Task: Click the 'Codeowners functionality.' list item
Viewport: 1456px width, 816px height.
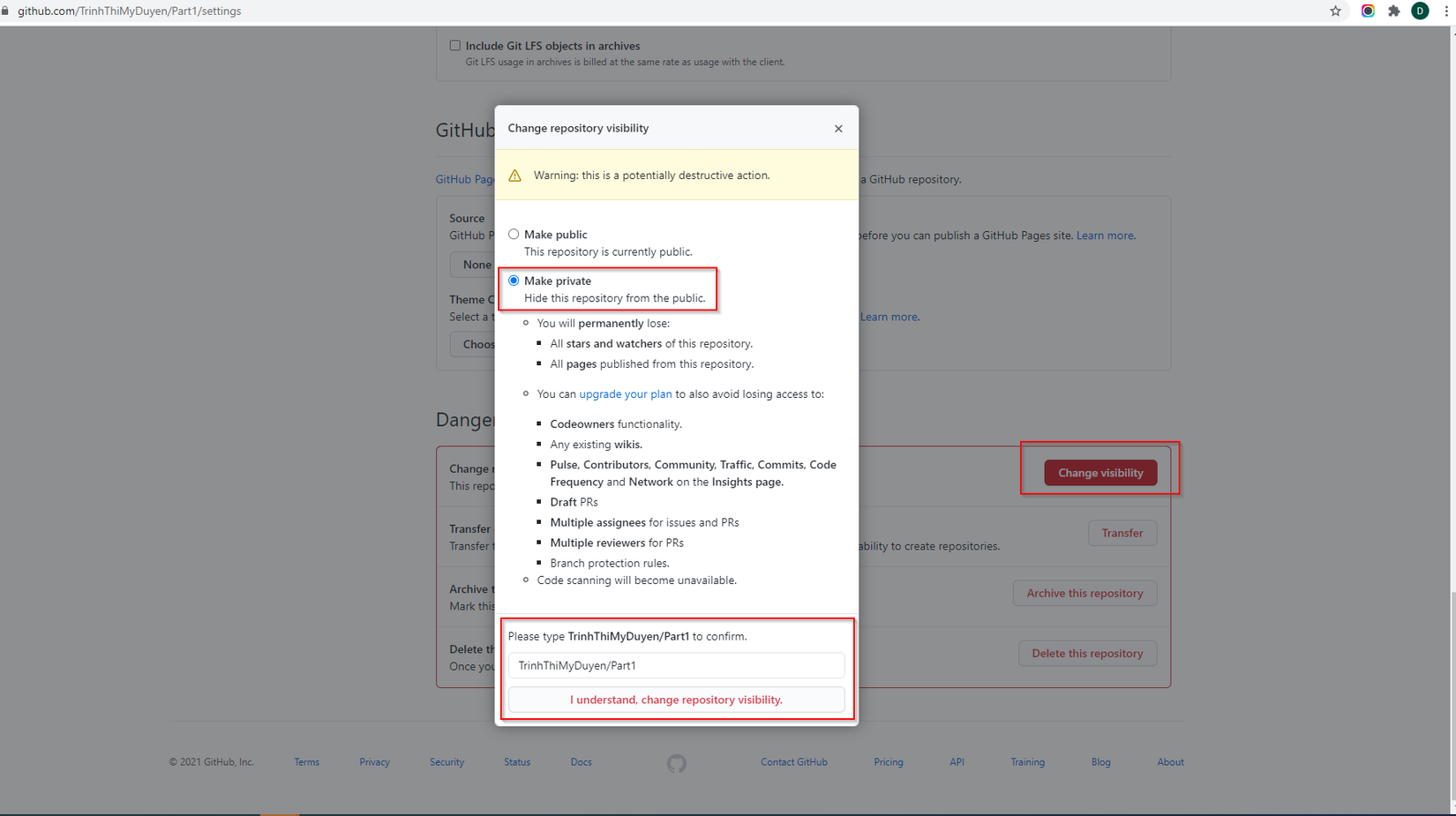Action: coord(616,424)
